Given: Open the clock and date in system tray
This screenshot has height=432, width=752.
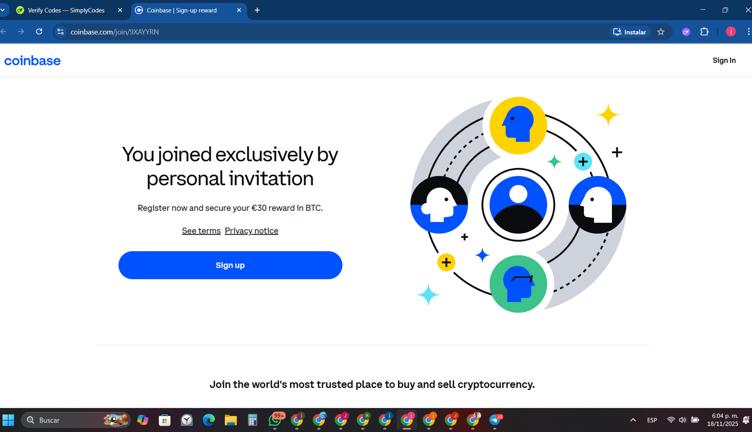Looking at the screenshot, I should (723, 420).
